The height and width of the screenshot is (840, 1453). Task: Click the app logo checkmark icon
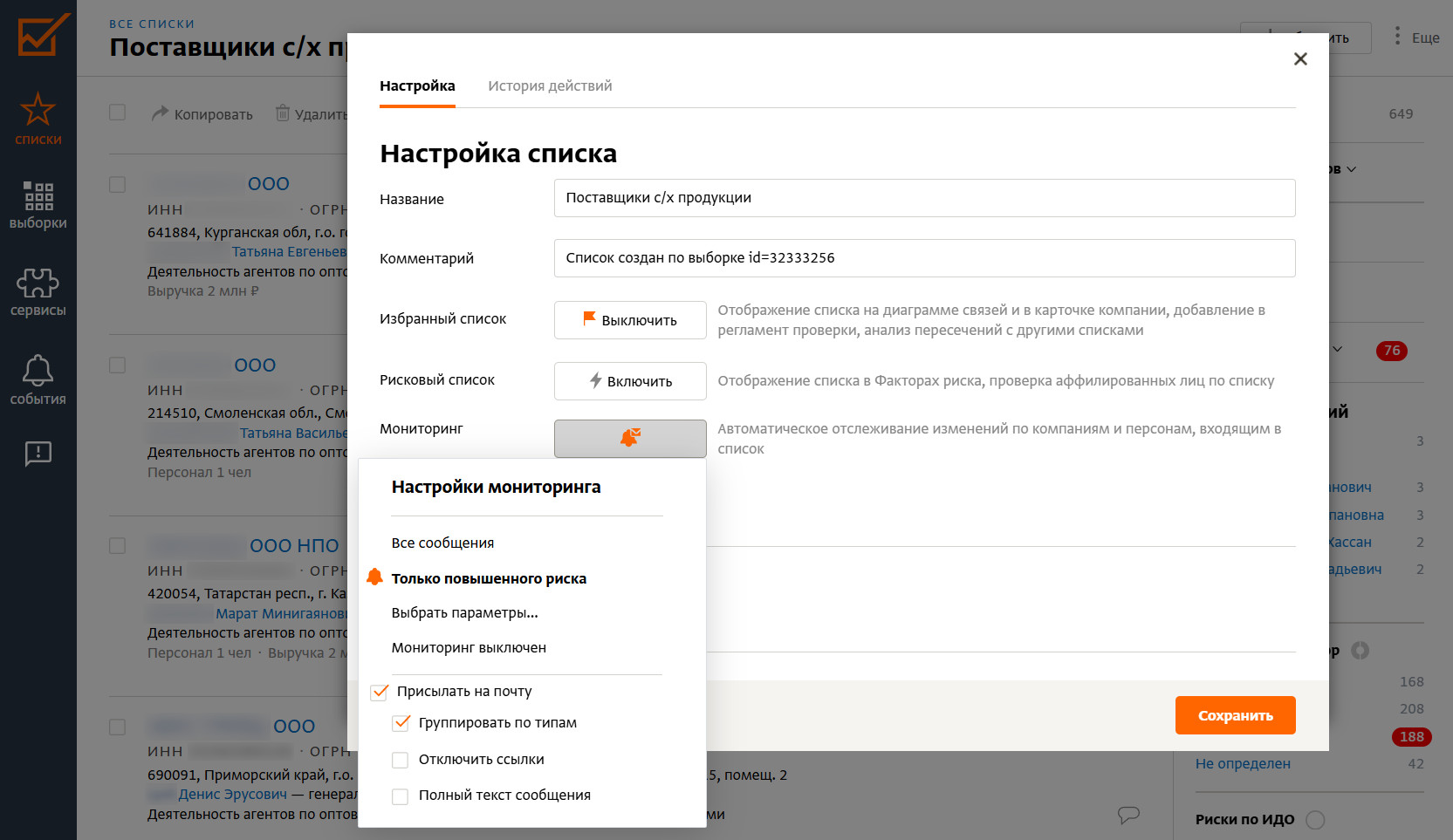(x=42, y=35)
